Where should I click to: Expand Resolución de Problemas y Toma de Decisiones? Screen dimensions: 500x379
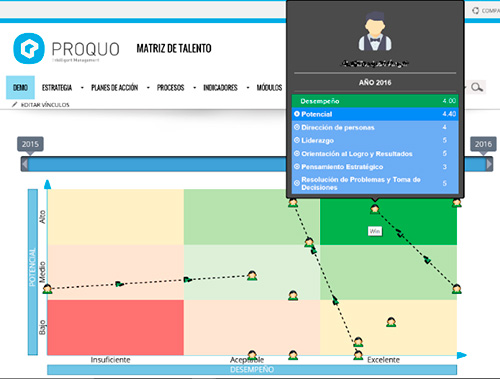[297, 183]
